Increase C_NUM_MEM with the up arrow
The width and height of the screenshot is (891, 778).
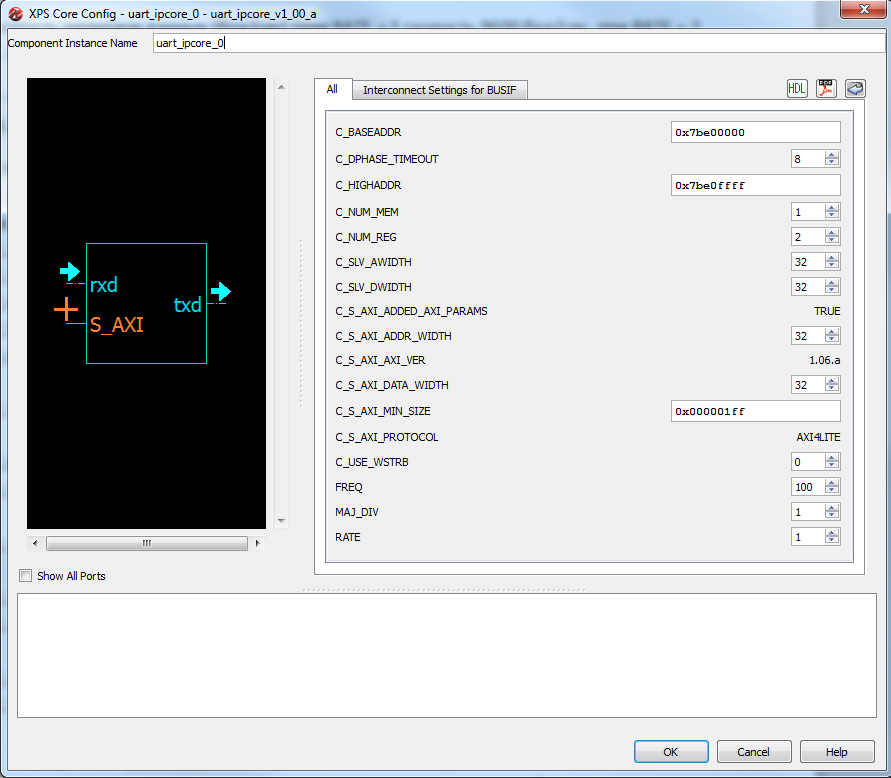832,208
